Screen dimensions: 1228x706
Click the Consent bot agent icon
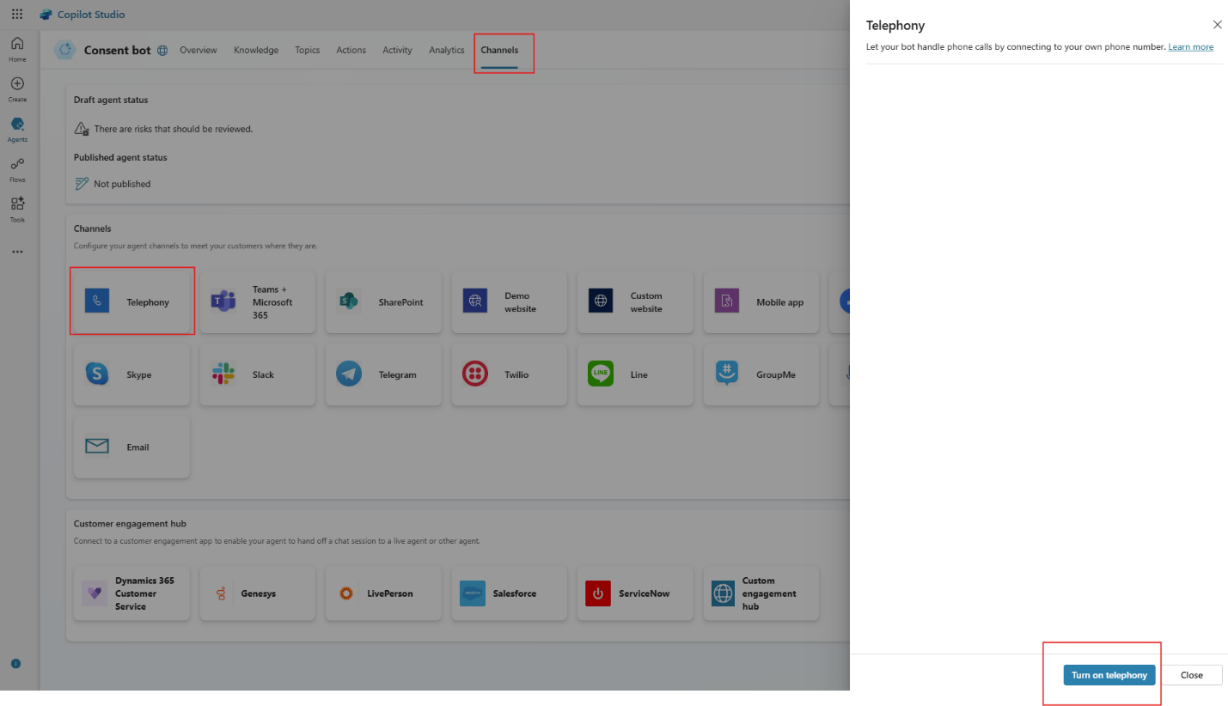[x=65, y=50]
